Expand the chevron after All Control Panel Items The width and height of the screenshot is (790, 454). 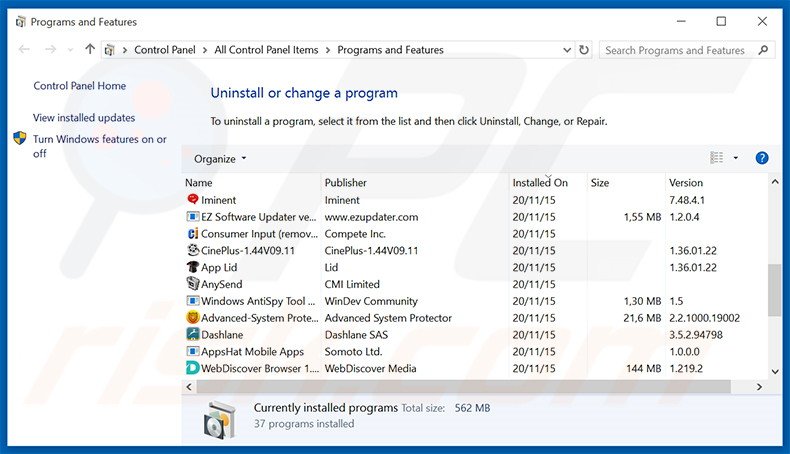tap(328, 50)
